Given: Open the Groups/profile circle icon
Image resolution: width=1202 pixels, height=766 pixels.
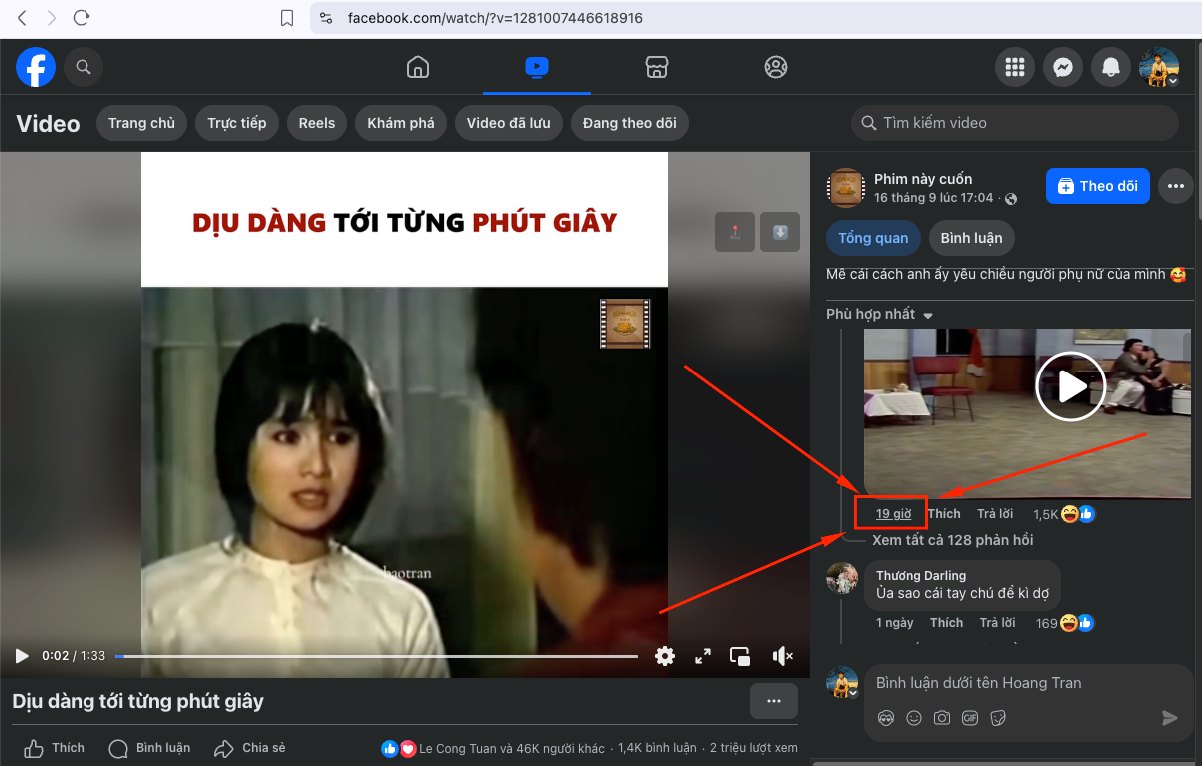Looking at the screenshot, I should click(775, 67).
